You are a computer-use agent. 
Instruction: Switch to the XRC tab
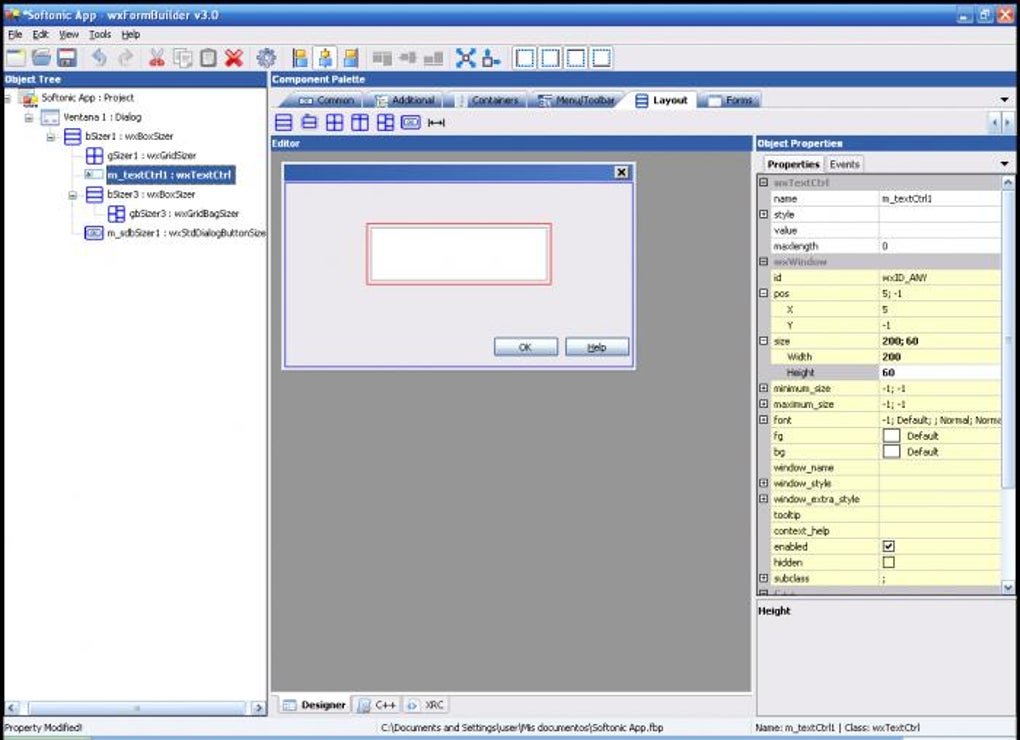[425, 705]
